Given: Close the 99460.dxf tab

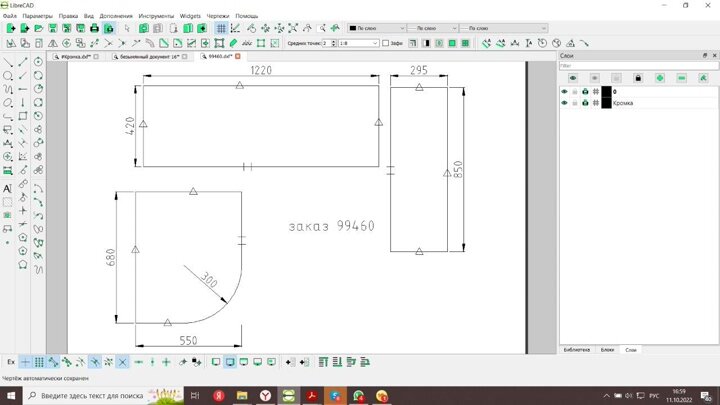Looking at the screenshot, I should point(238,56).
